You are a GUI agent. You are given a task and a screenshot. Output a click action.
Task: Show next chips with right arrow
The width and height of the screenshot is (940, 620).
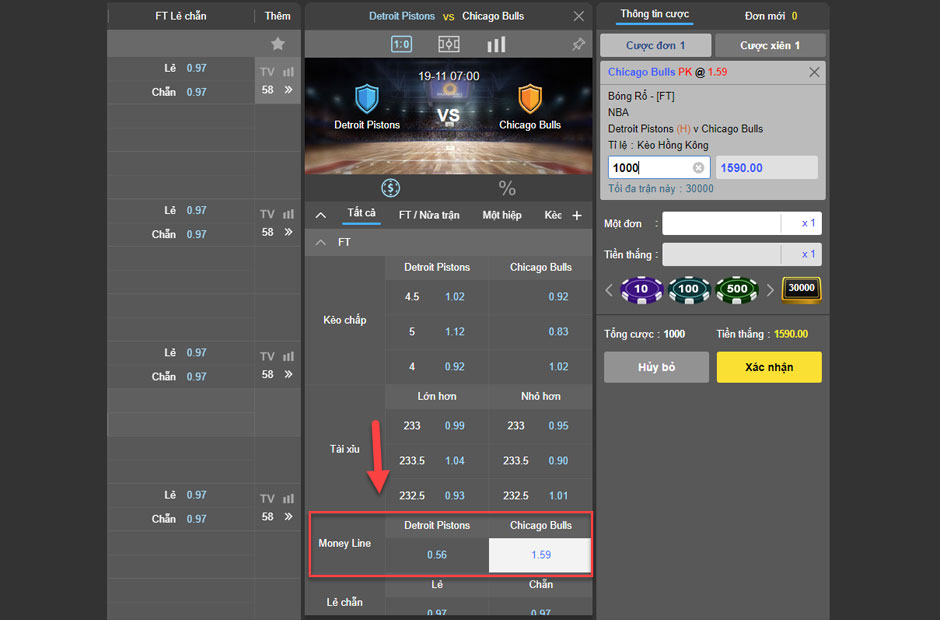(770, 290)
